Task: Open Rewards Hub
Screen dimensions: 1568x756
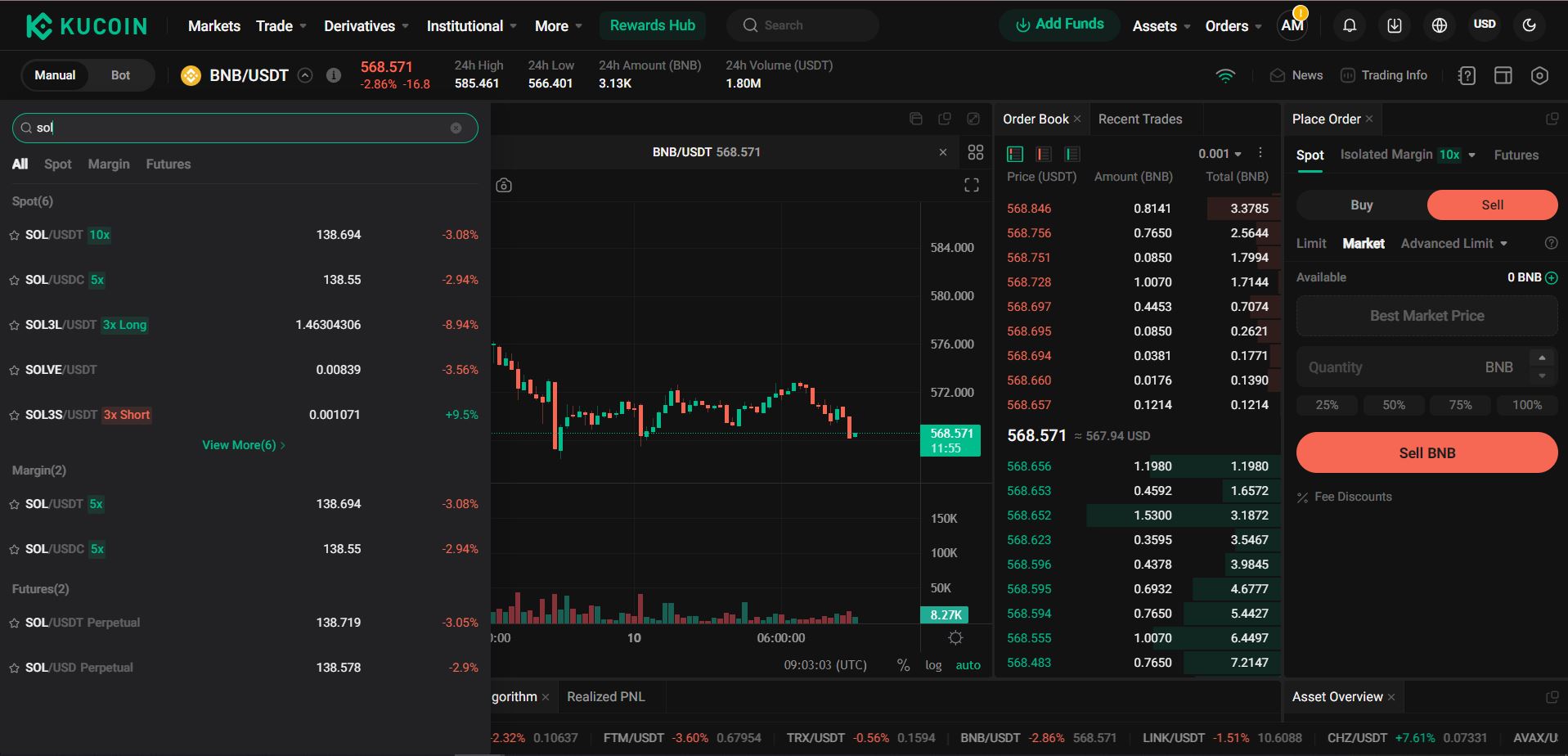Action: [x=653, y=25]
